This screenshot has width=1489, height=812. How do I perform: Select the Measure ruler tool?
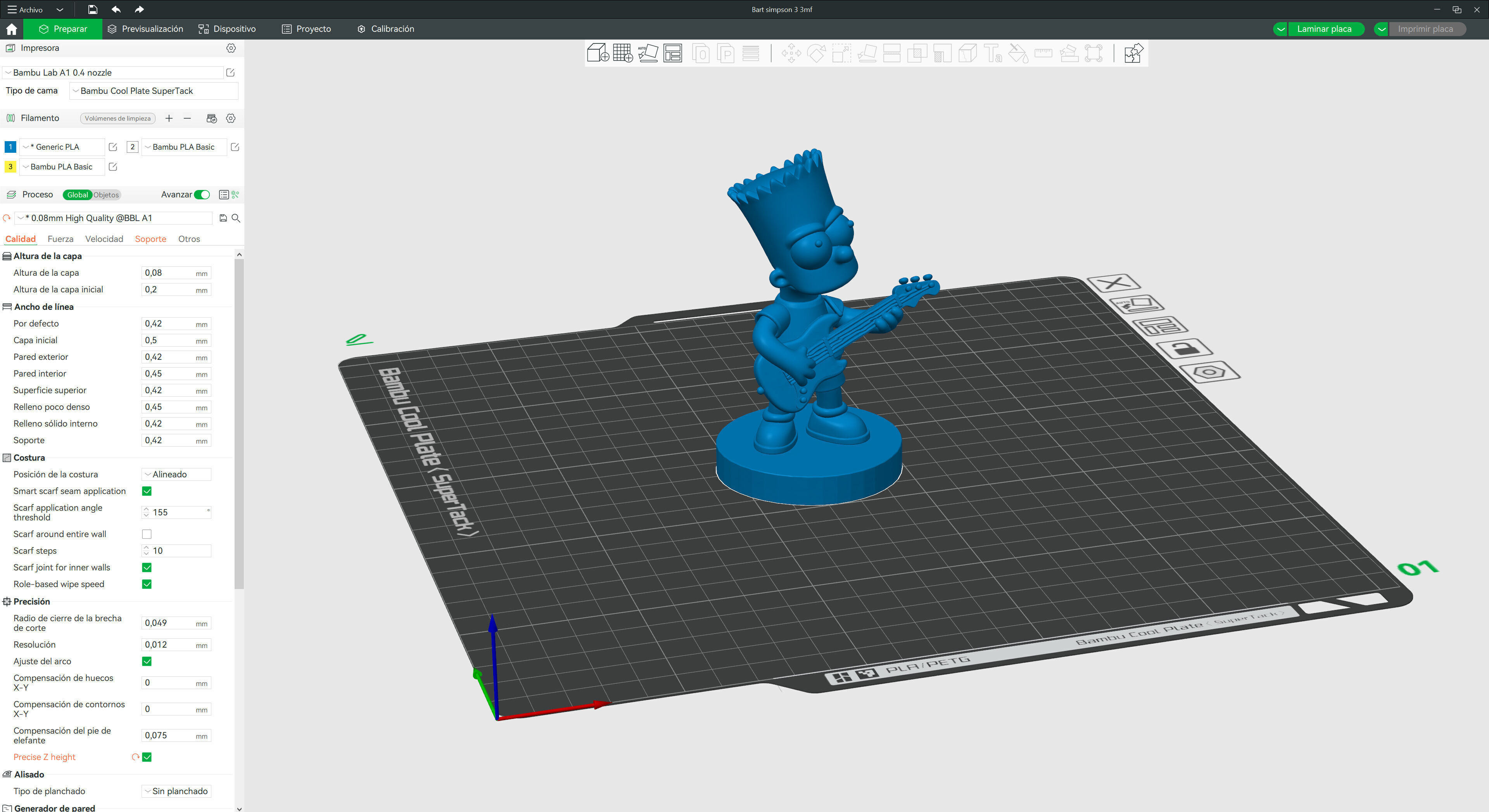1043,54
